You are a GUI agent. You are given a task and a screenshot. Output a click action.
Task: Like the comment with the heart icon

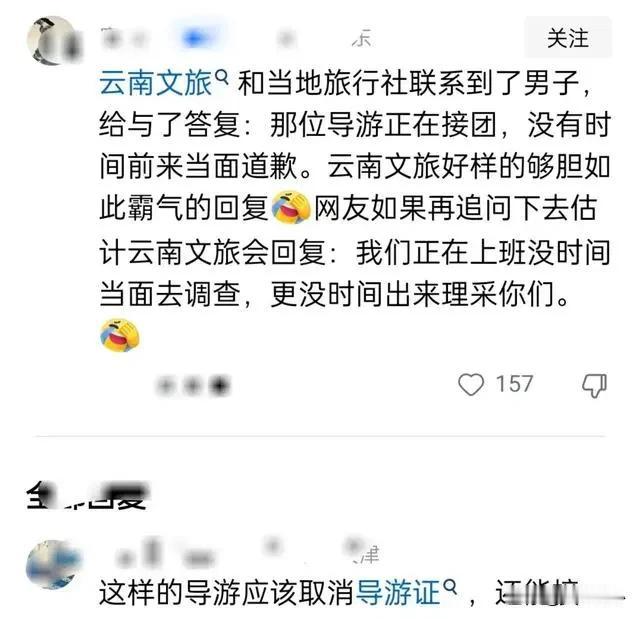pos(471,384)
